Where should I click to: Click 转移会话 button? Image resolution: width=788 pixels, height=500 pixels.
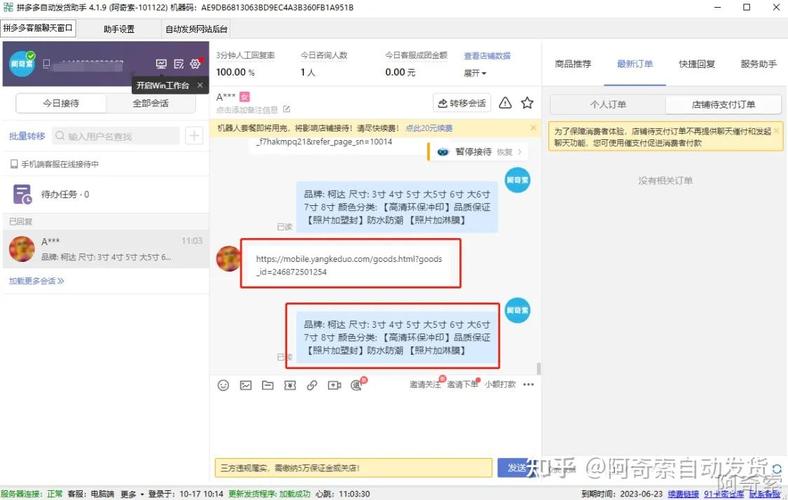[461, 103]
